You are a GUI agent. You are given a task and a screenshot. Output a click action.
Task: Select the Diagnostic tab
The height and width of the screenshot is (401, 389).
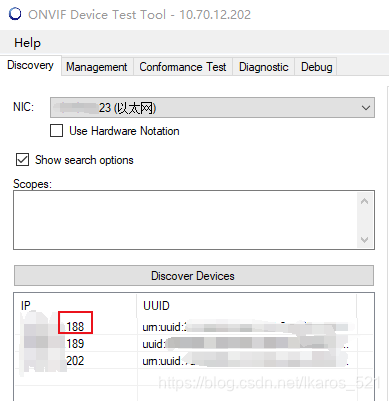tap(263, 67)
